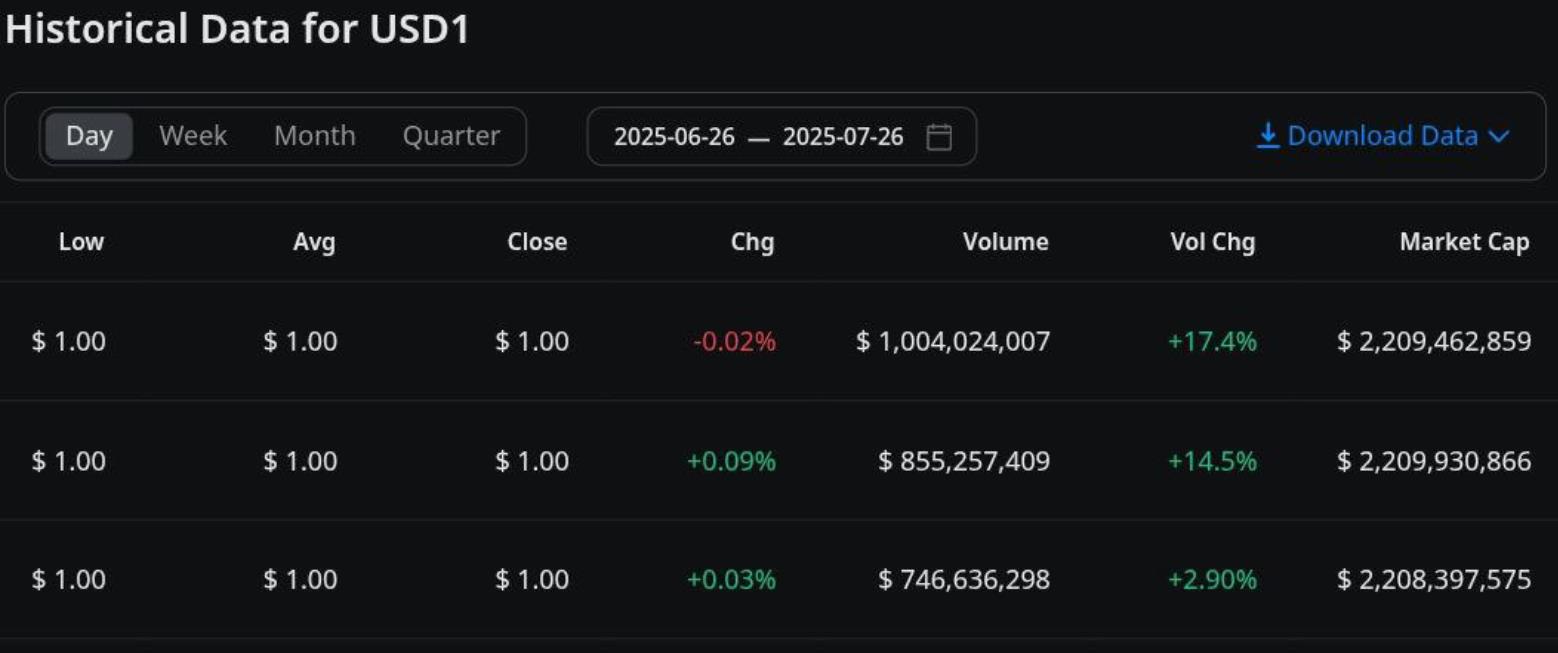Sort by the Close column header
Image resolution: width=1558 pixels, height=653 pixels.
click(x=537, y=242)
